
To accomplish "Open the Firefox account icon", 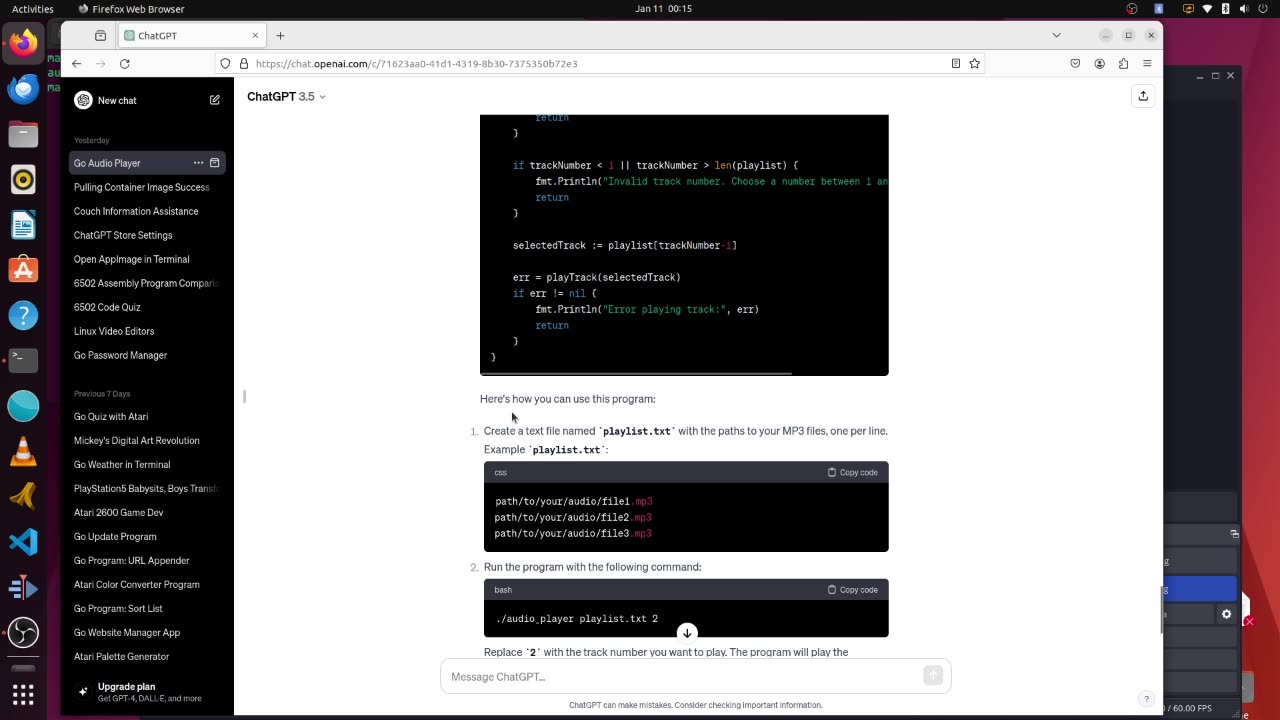I will pos(1099,63).
